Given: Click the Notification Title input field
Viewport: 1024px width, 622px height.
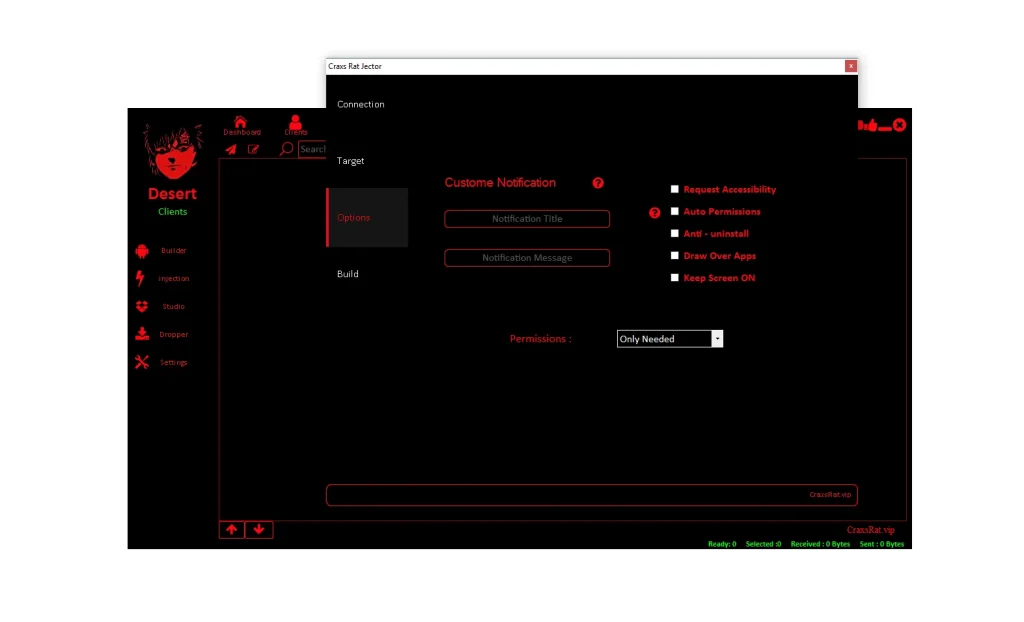Looking at the screenshot, I should tap(527, 219).
